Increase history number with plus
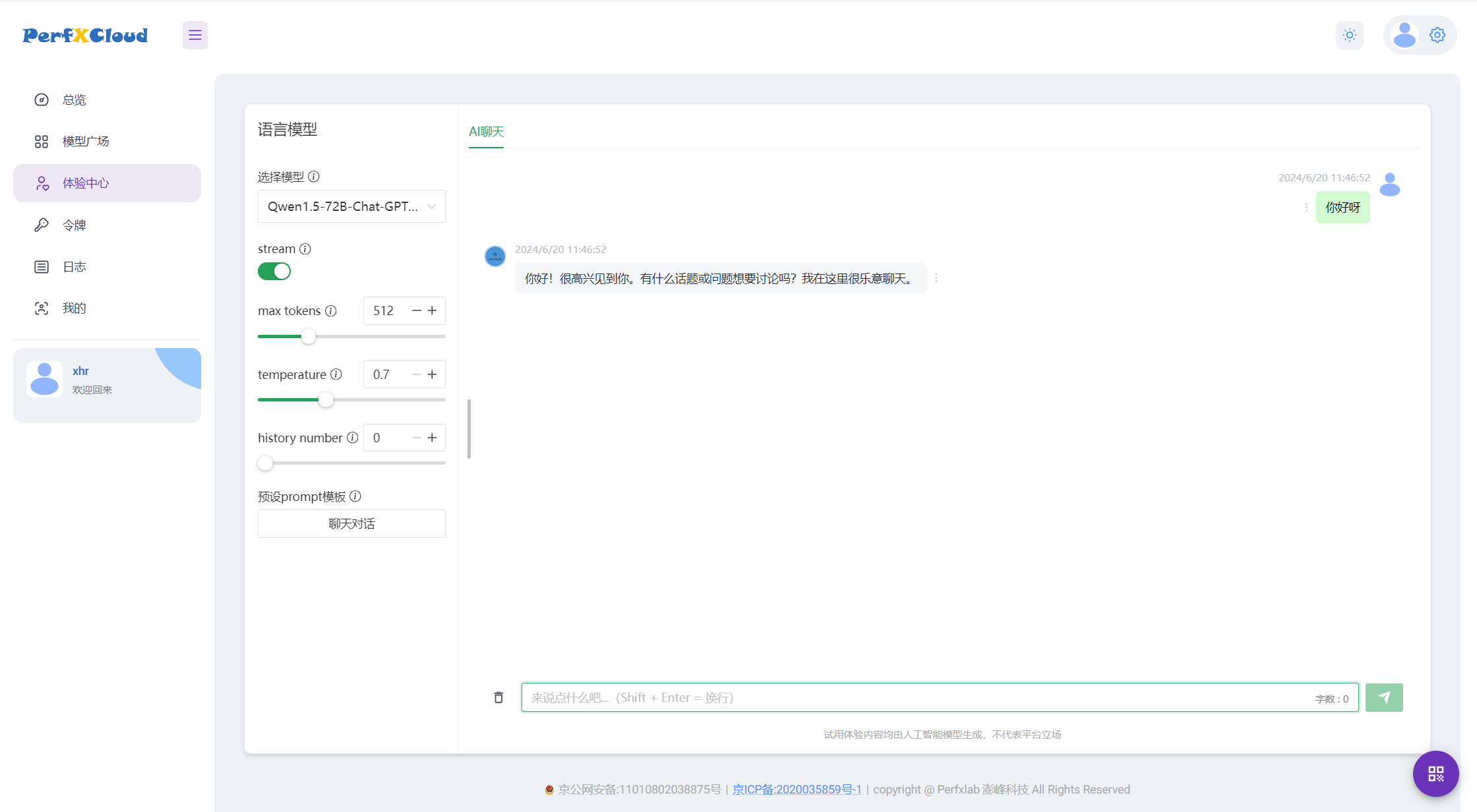This screenshot has height=812, width=1477. click(432, 438)
